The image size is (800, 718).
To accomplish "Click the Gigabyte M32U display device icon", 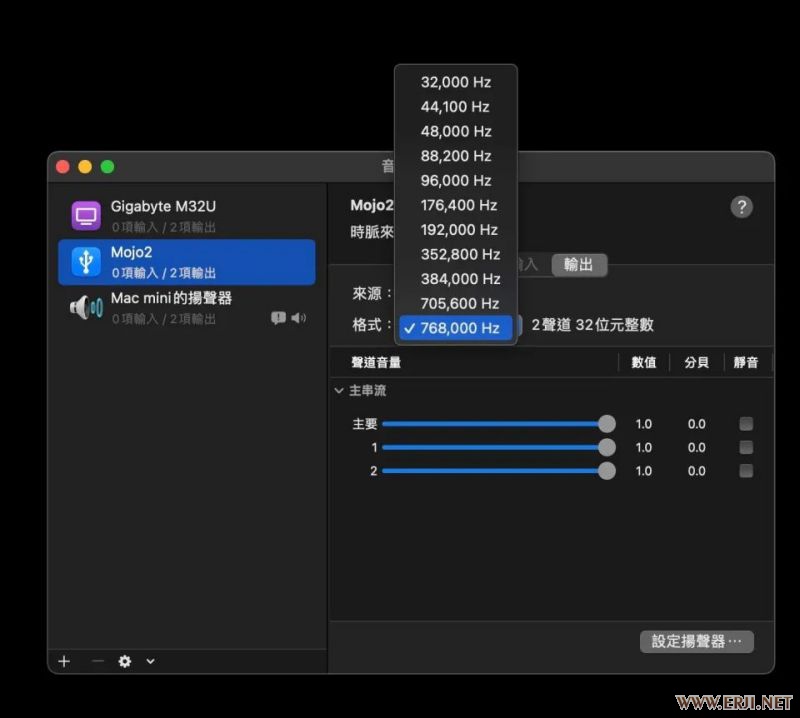I will (x=86, y=216).
